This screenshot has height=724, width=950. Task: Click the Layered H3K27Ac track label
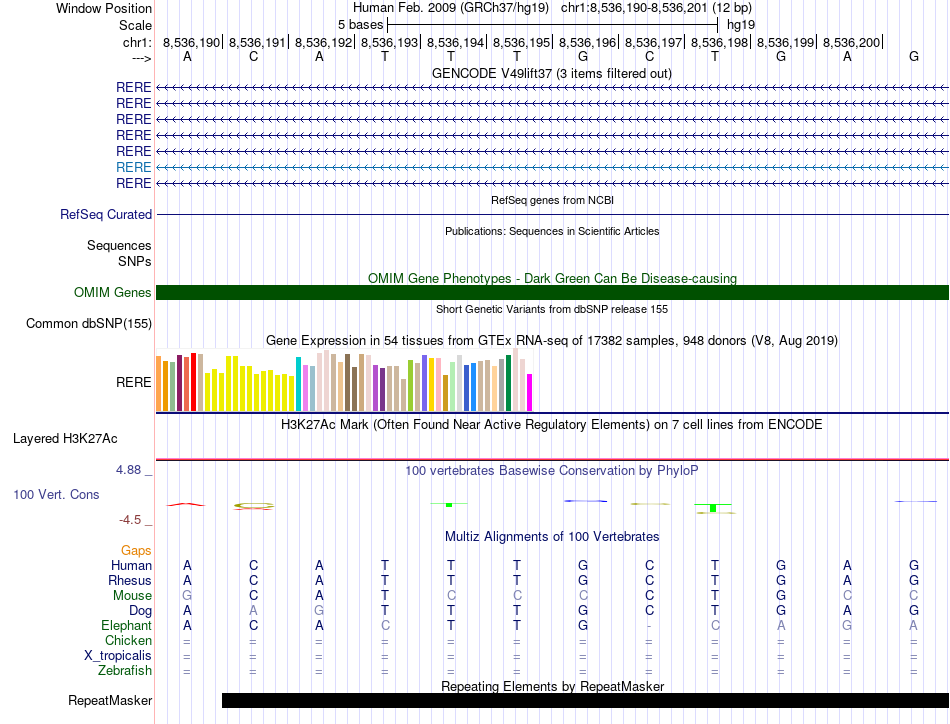(65, 439)
